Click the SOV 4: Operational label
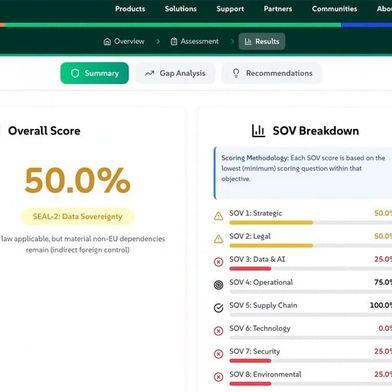The image size is (392, 392). tap(261, 282)
